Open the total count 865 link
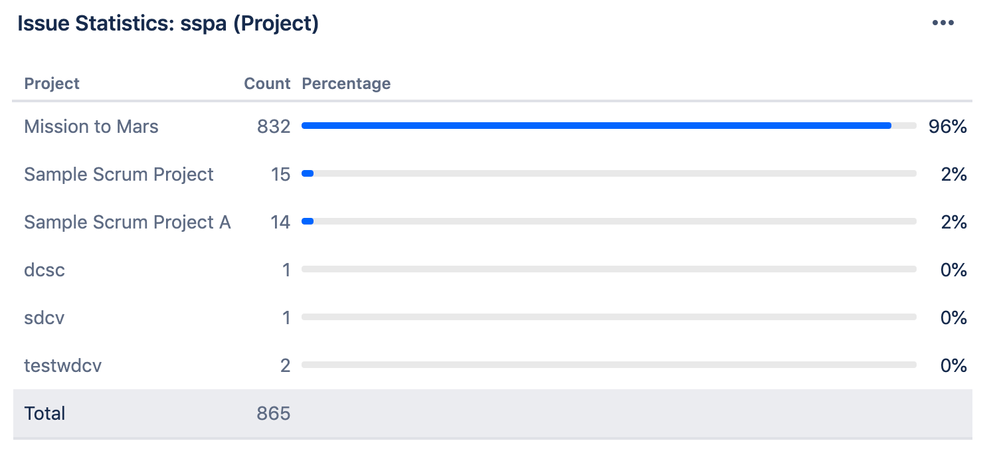The height and width of the screenshot is (461, 999). click(273, 414)
